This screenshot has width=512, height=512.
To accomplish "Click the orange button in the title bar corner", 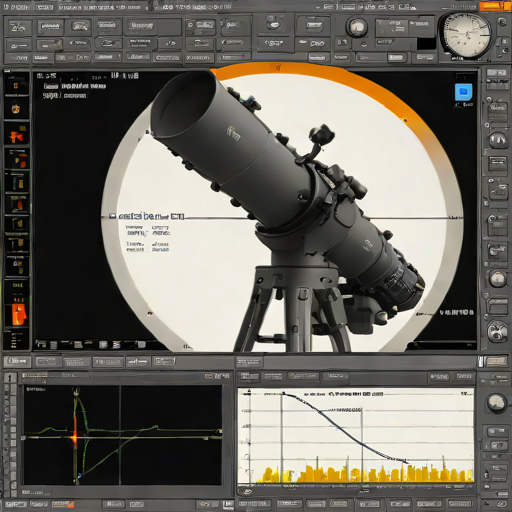I will [495, 6].
